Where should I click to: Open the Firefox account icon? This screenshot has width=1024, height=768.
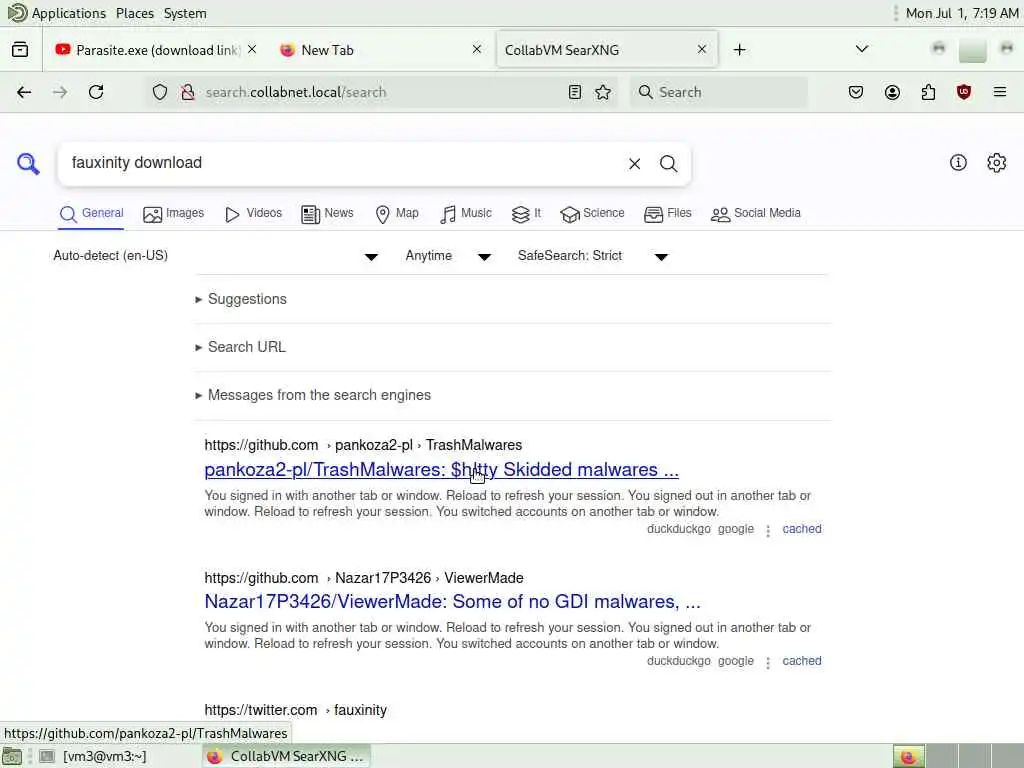[x=892, y=92]
